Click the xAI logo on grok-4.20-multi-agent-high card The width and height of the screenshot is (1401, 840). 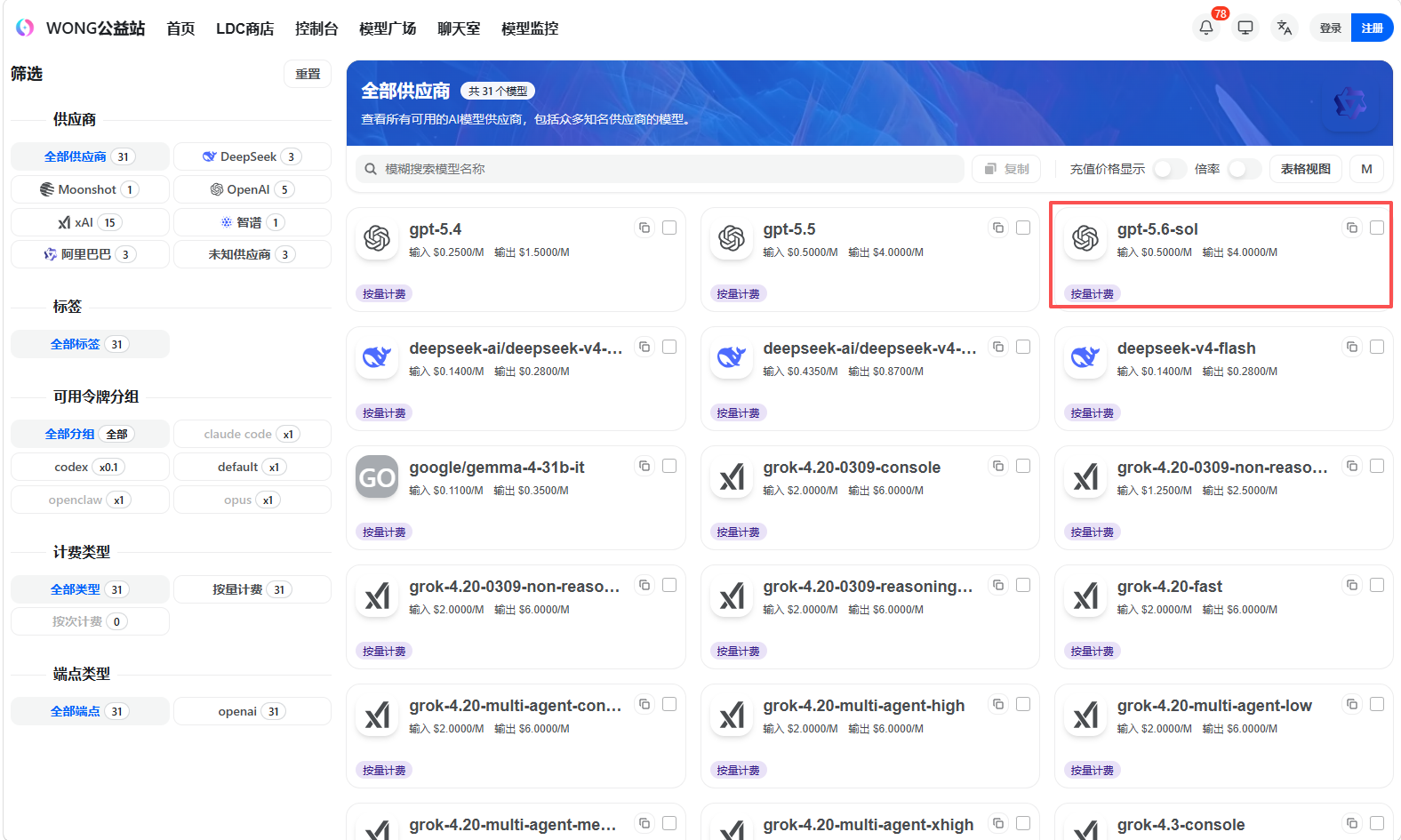pyautogui.click(x=732, y=715)
